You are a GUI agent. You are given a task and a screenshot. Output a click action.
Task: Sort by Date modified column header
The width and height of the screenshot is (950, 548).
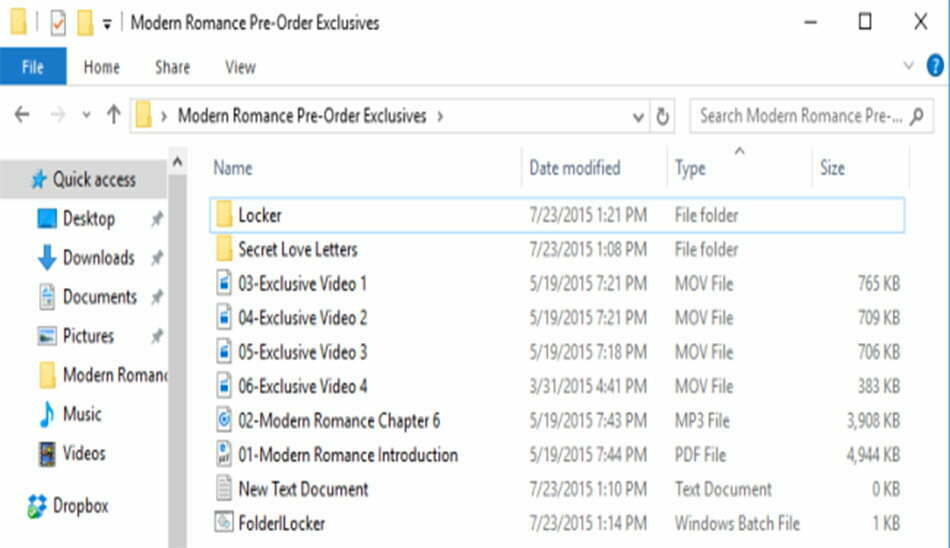pyautogui.click(x=574, y=168)
